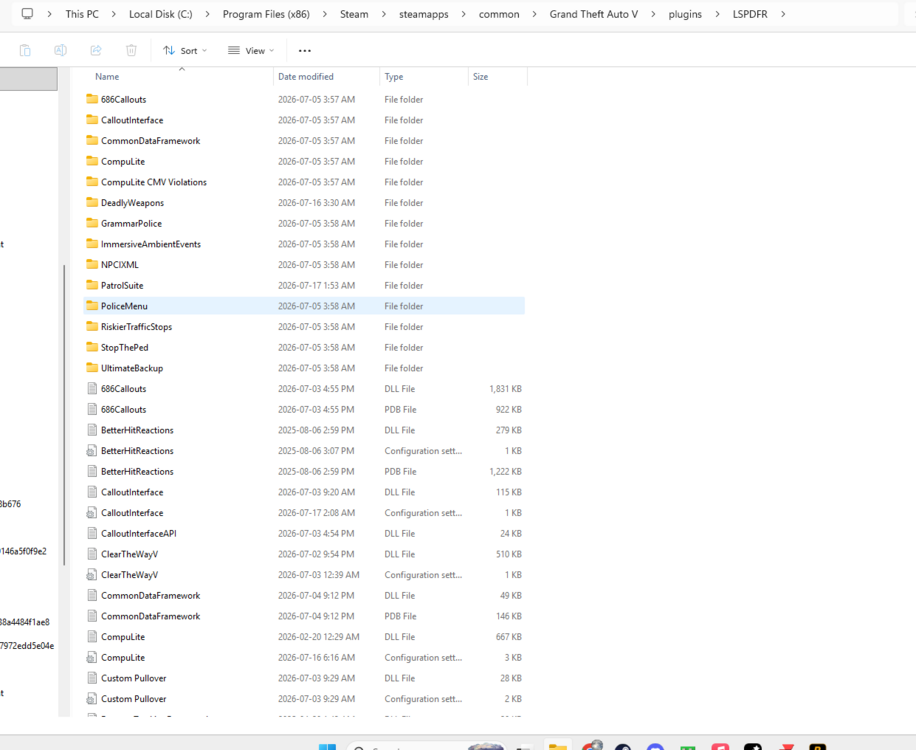
Task: Select the RiskierTrafficStops folder name
Action: pyautogui.click(x=136, y=327)
